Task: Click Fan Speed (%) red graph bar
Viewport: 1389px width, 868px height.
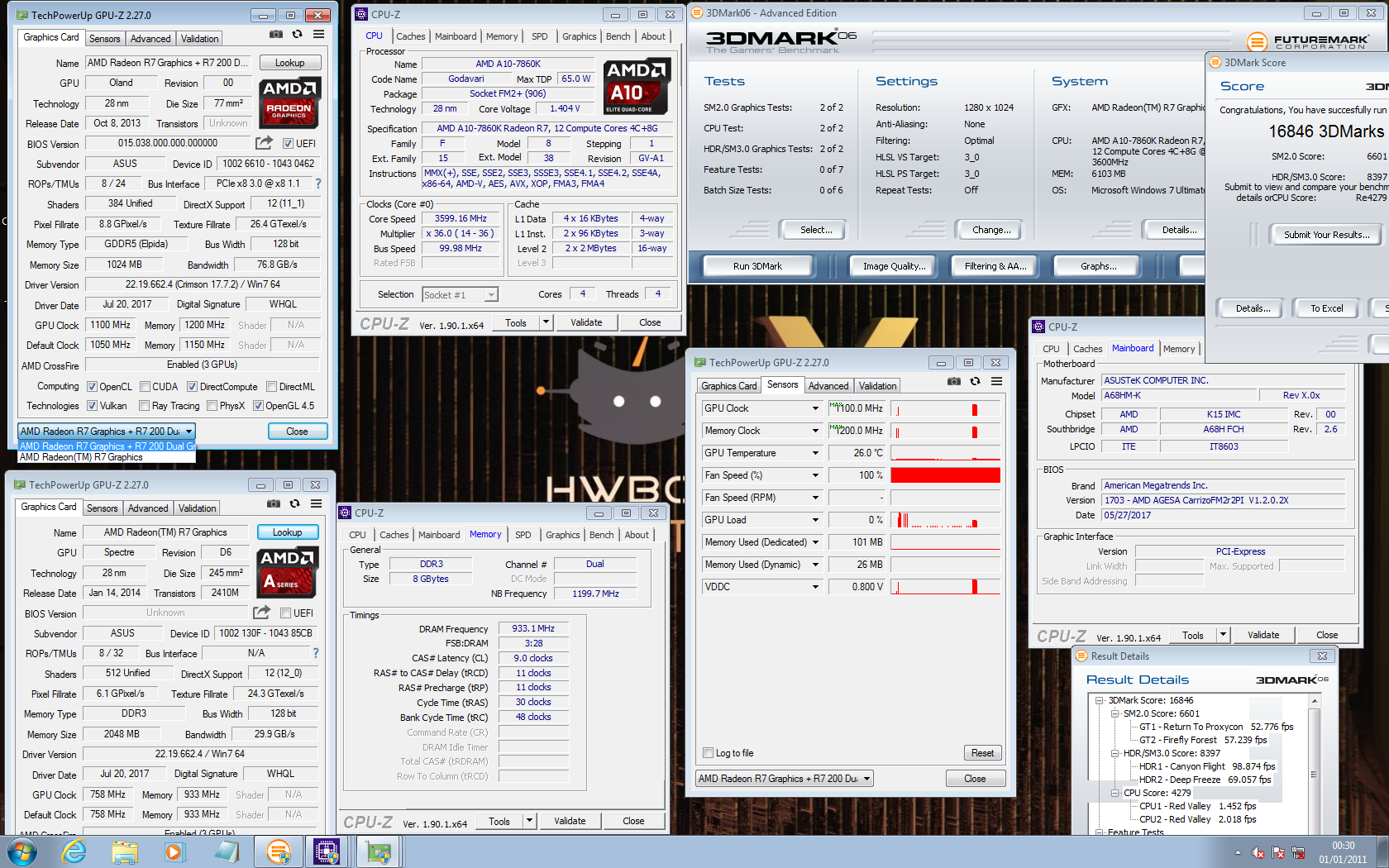Action: [x=946, y=475]
